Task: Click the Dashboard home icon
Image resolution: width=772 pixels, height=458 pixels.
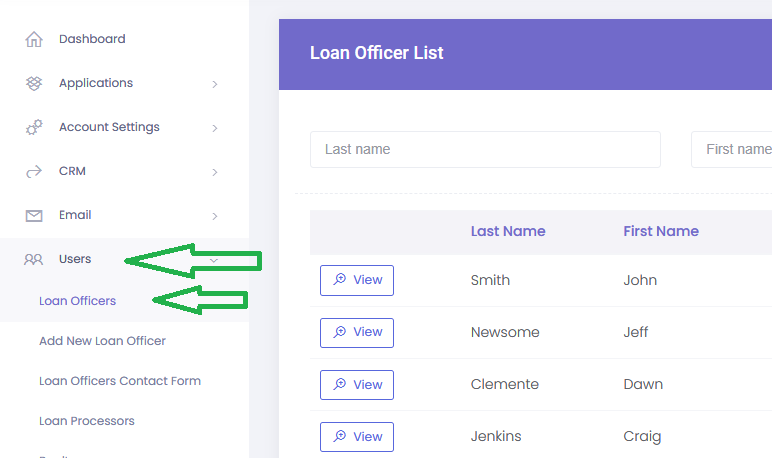Action: pos(34,40)
